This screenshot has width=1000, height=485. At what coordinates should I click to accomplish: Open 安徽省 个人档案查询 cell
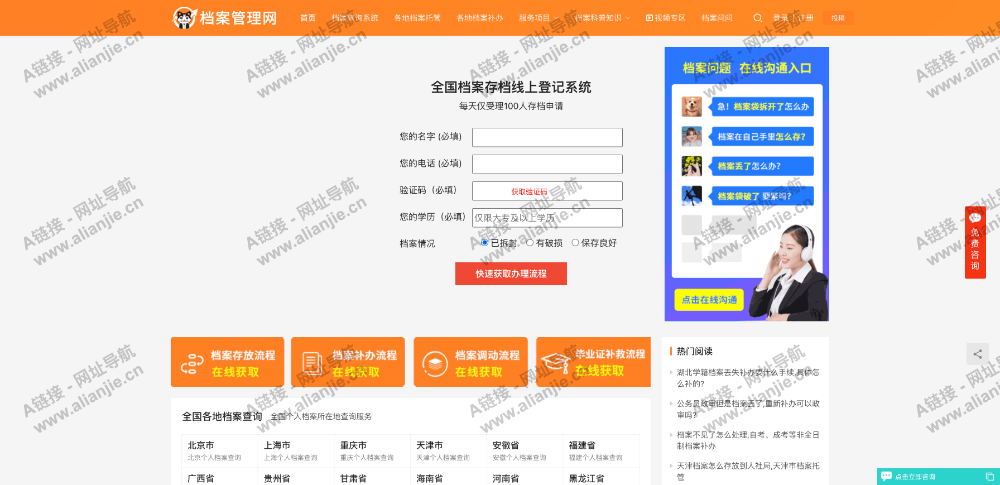click(x=525, y=451)
